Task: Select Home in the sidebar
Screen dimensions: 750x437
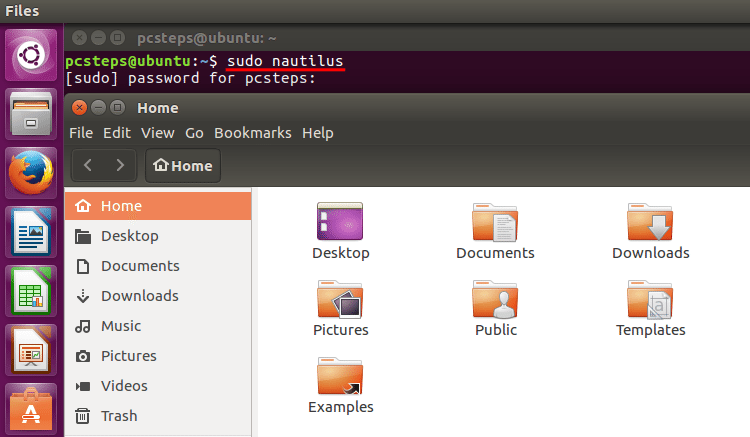Action: coord(158,206)
